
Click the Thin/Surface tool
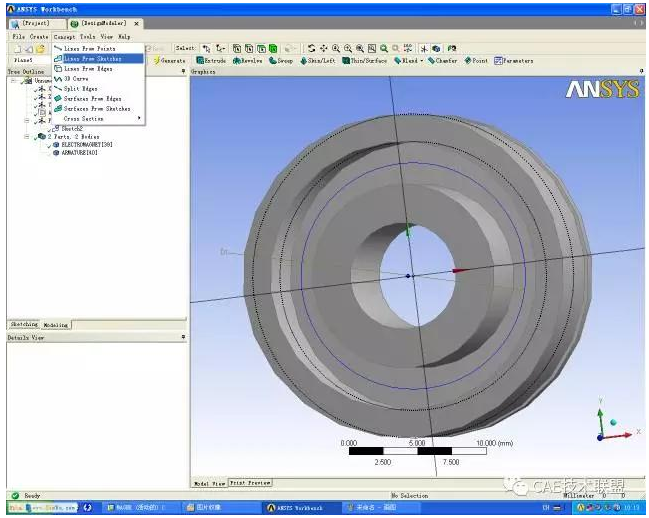(x=365, y=61)
